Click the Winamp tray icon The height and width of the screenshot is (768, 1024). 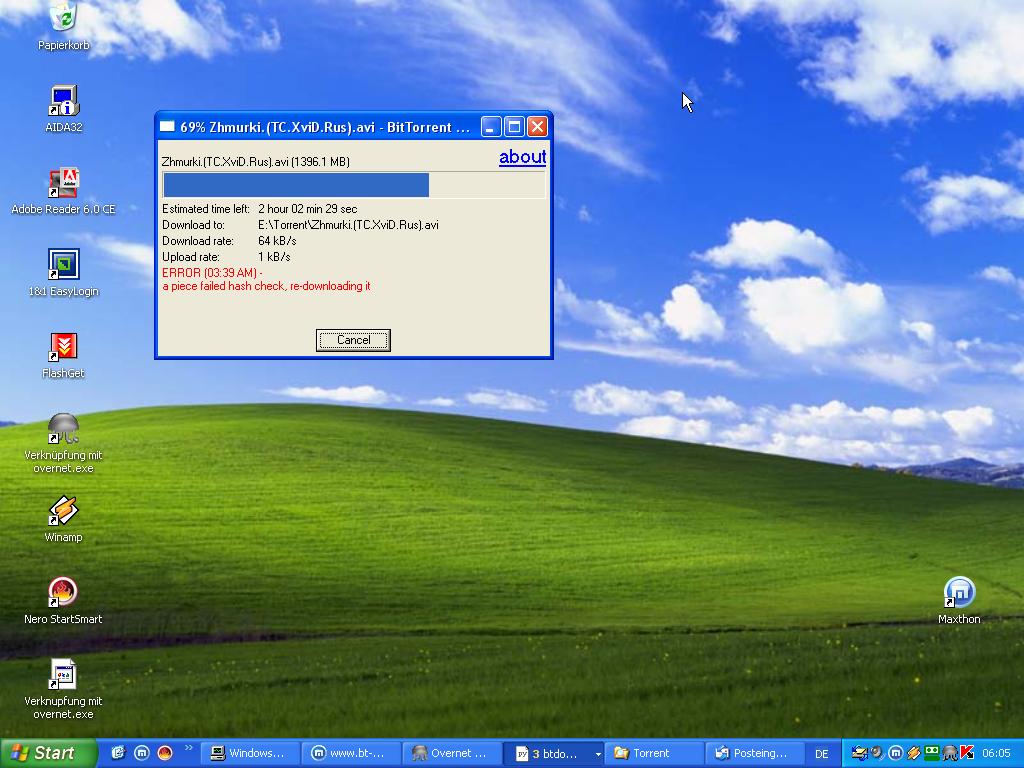coord(914,753)
